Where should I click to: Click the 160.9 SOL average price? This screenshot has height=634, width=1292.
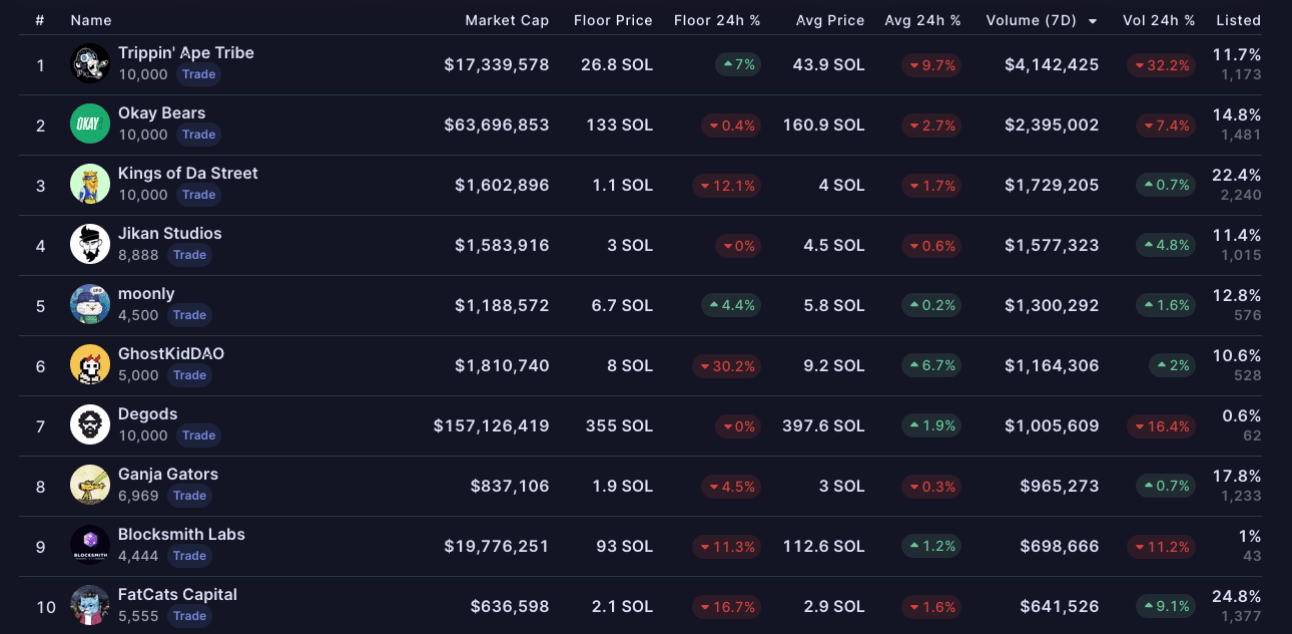point(824,125)
